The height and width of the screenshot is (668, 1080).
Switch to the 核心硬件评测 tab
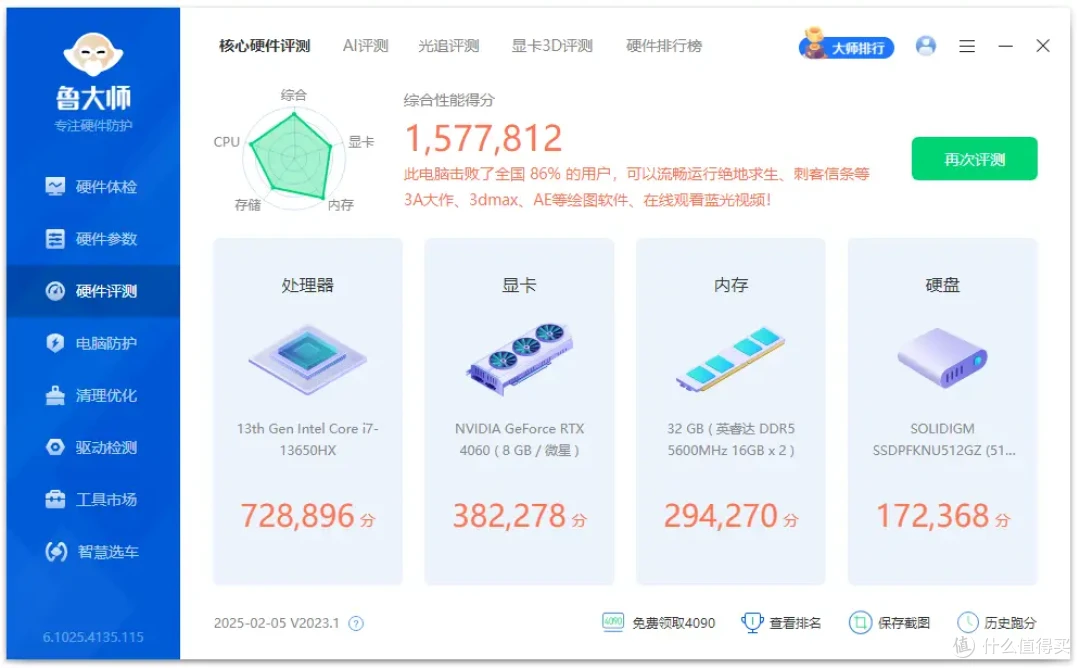tap(264, 46)
